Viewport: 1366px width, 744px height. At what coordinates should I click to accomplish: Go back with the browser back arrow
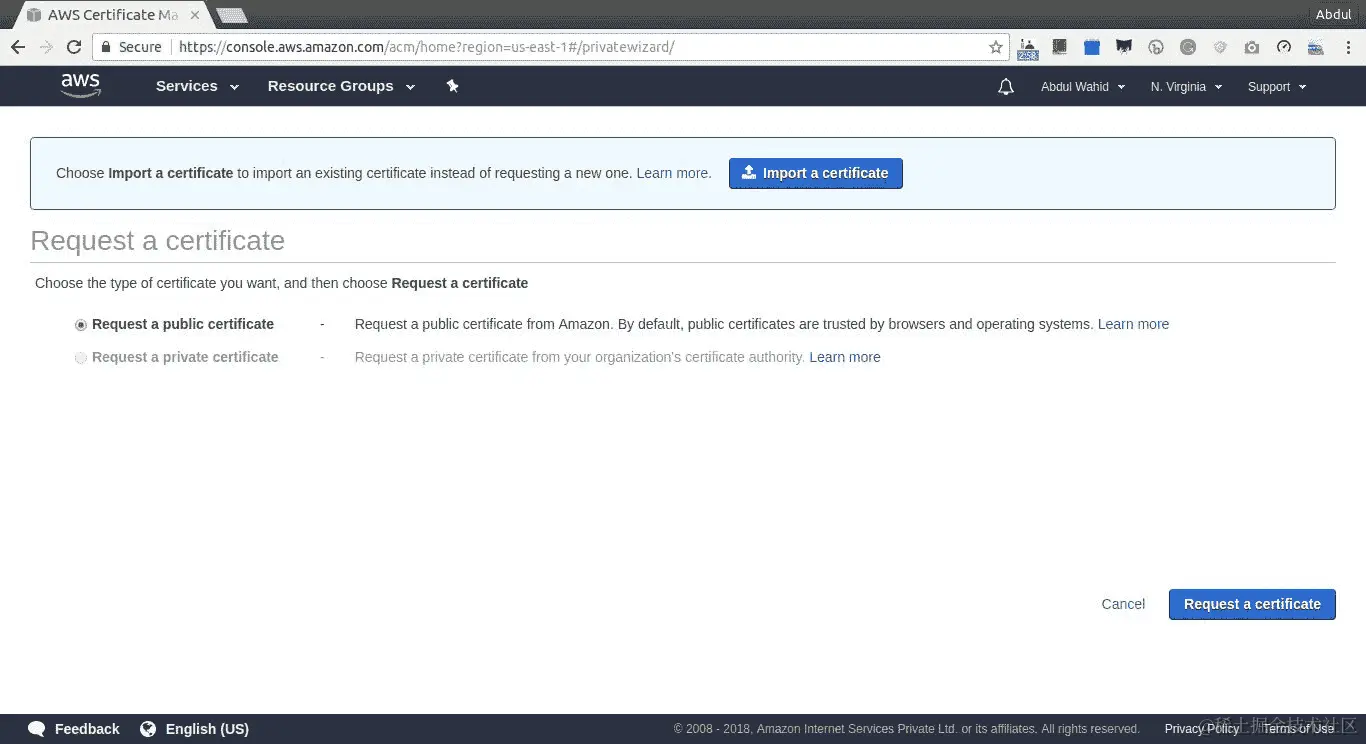(x=18, y=47)
